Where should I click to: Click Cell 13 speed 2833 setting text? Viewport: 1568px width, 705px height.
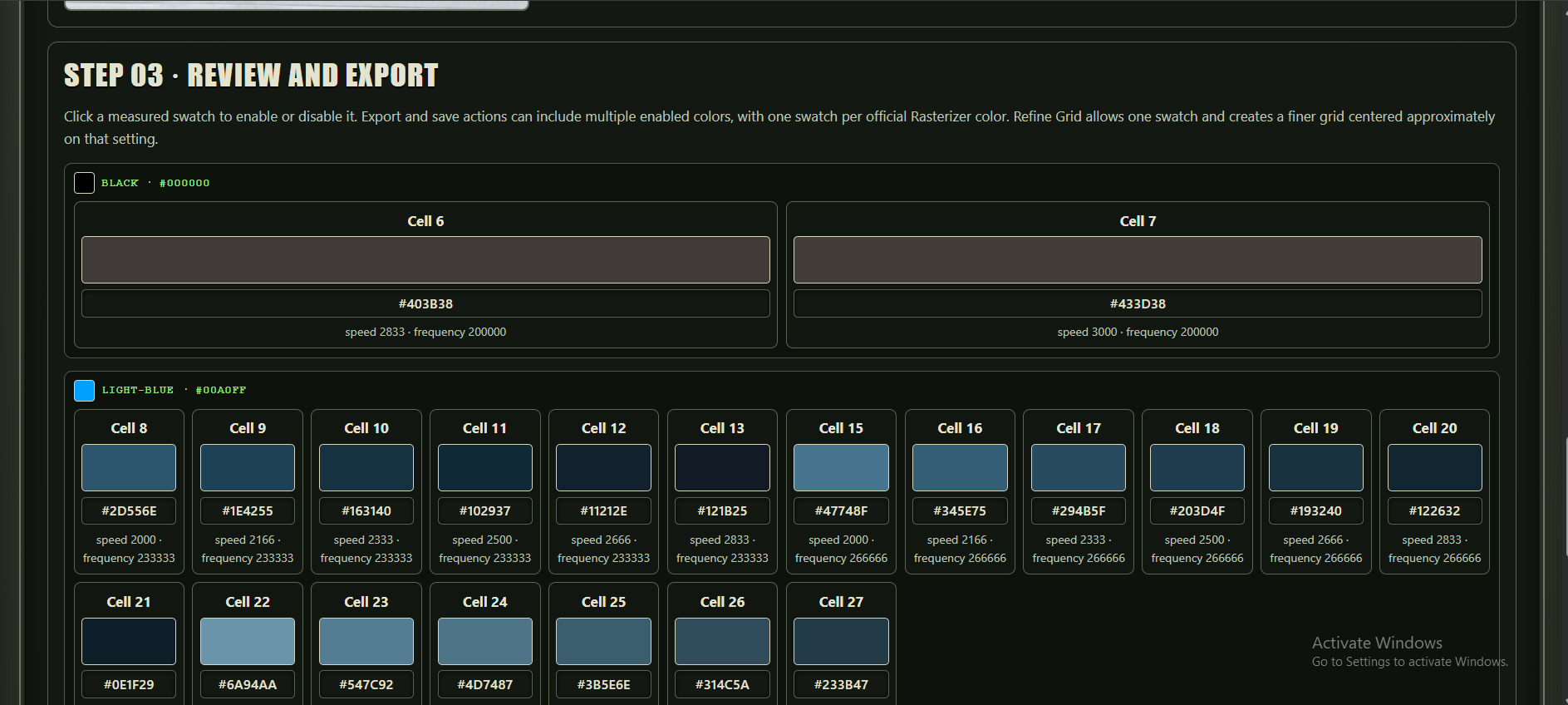(x=722, y=549)
